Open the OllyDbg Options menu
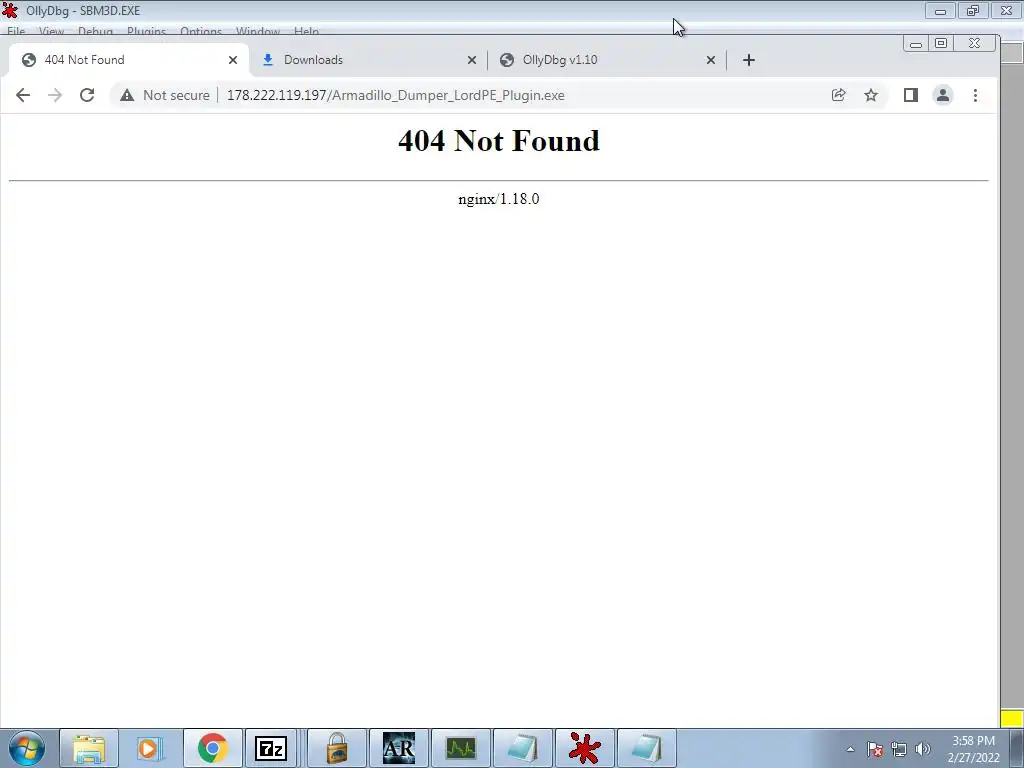Screen dimensions: 1024x768 pos(201,31)
